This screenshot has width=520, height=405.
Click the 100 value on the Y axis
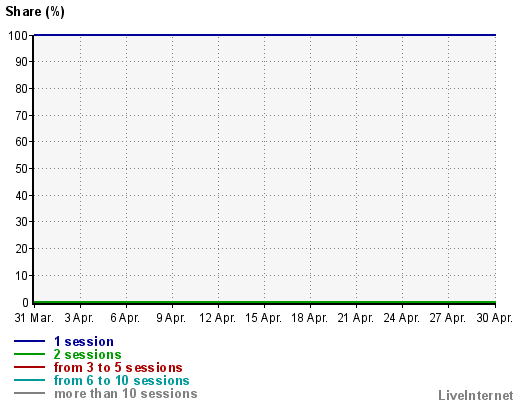18,36
